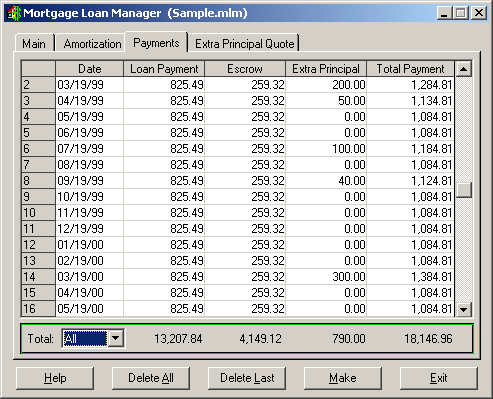Viewport: 493px width, 399px height.
Task: Click the date cell 04/19/99
Action: (89, 101)
